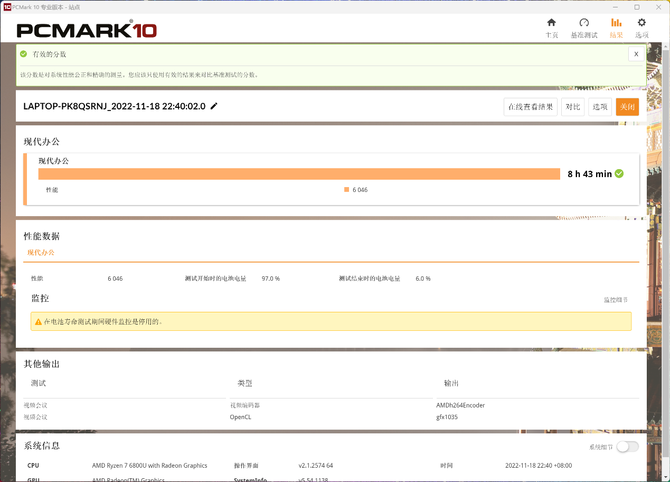
Task: Expand monitoring details (监控细节)
Action: tap(616, 299)
